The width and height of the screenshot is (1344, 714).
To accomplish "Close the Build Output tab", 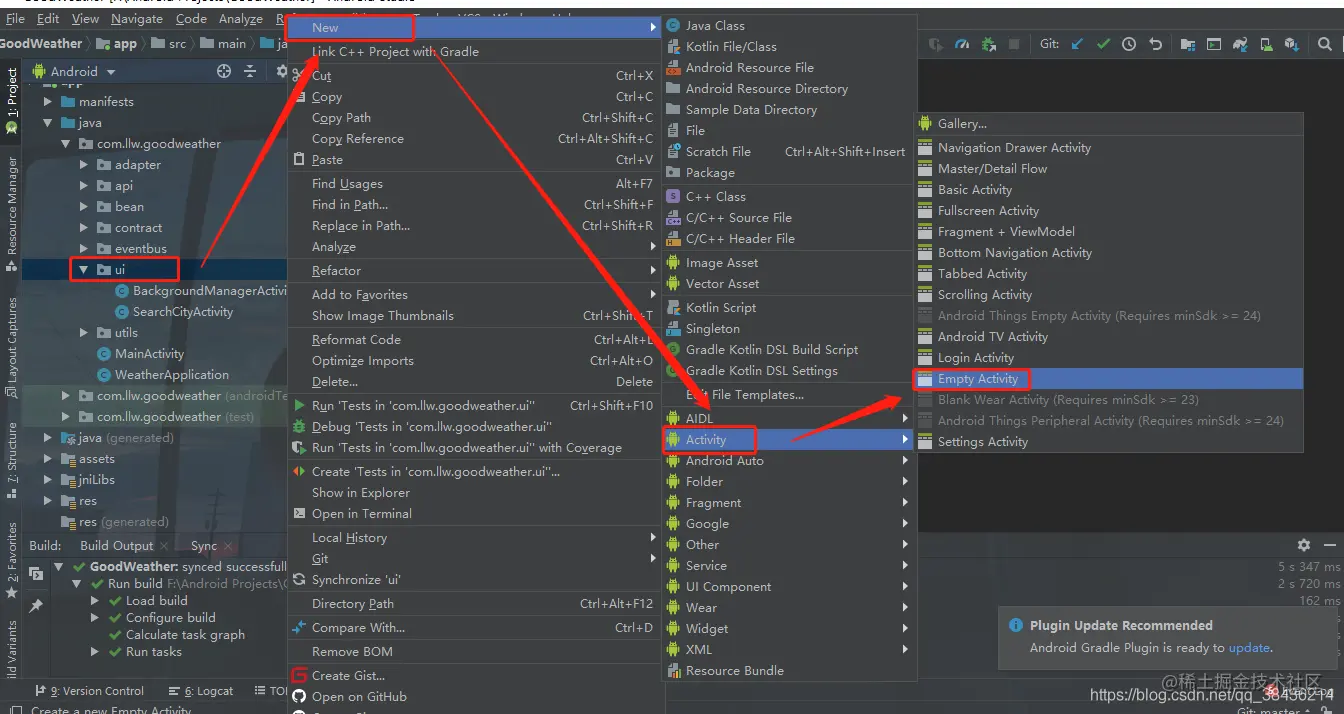I will (x=163, y=546).
